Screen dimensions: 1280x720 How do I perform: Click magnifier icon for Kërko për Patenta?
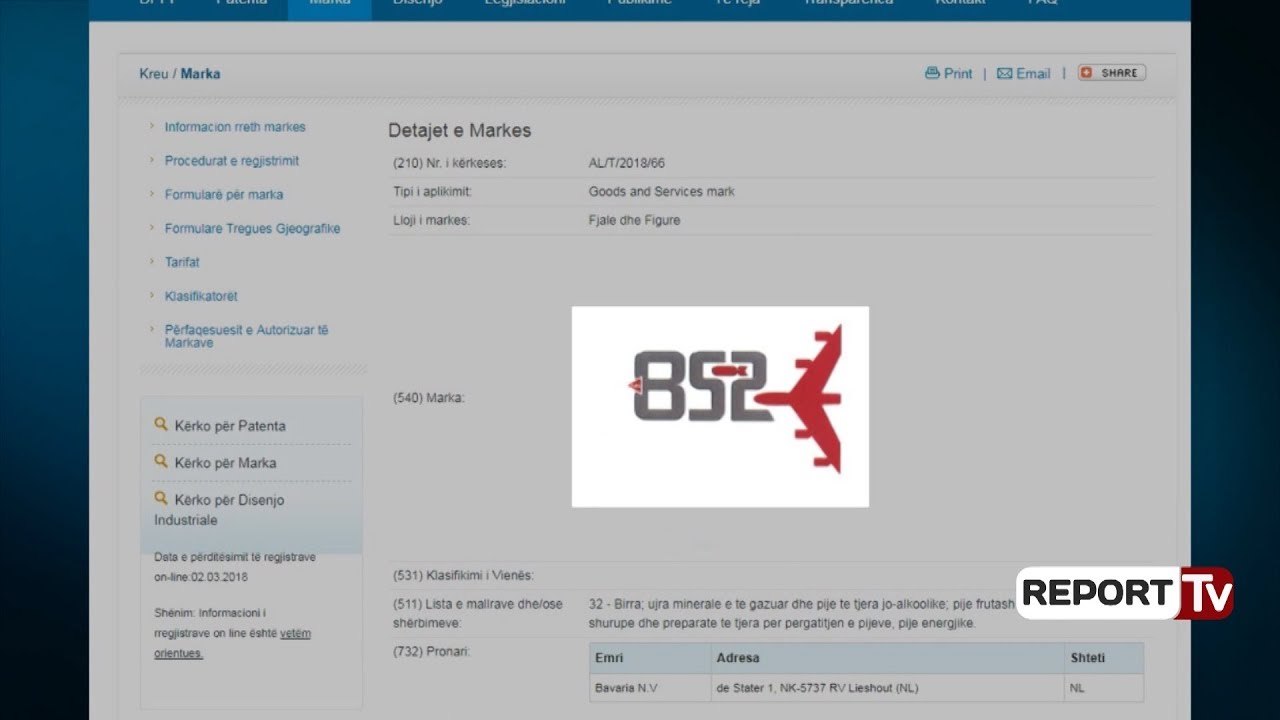click(161, 424)
